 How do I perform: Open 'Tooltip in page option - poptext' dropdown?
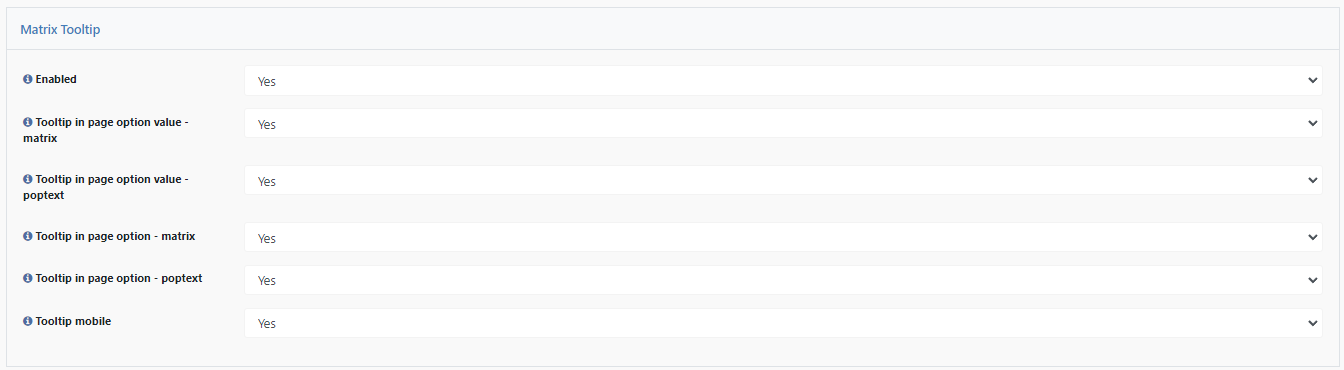tap(783, 280)
